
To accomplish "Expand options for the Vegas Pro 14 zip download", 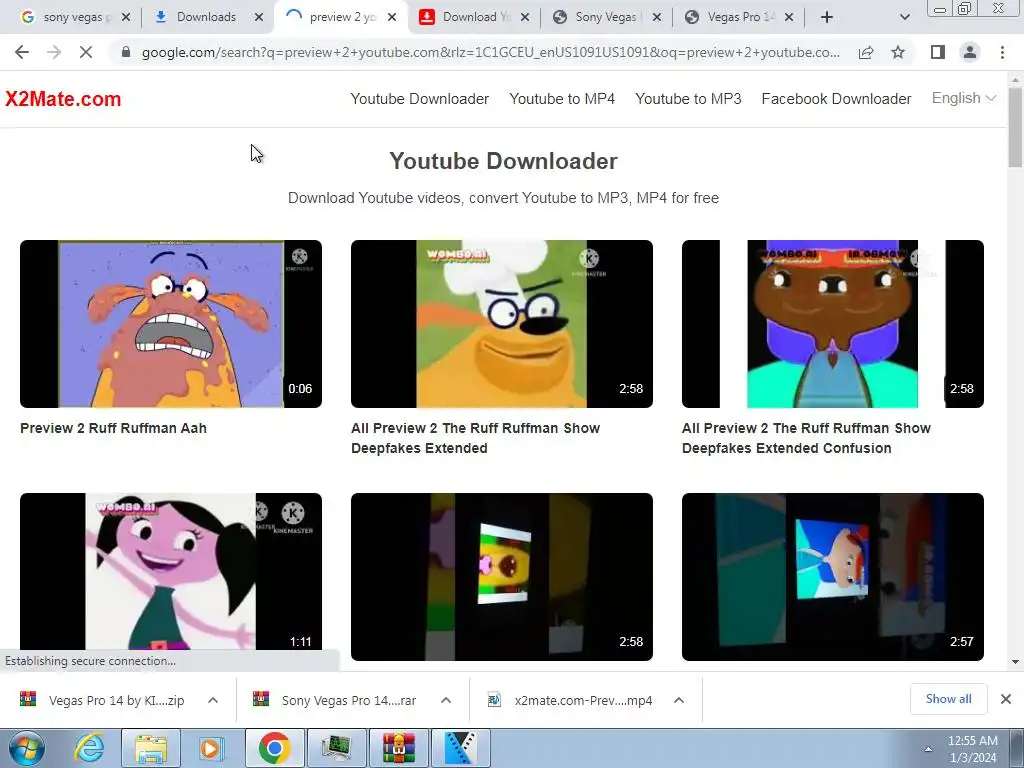I will (x=213, y=700).
